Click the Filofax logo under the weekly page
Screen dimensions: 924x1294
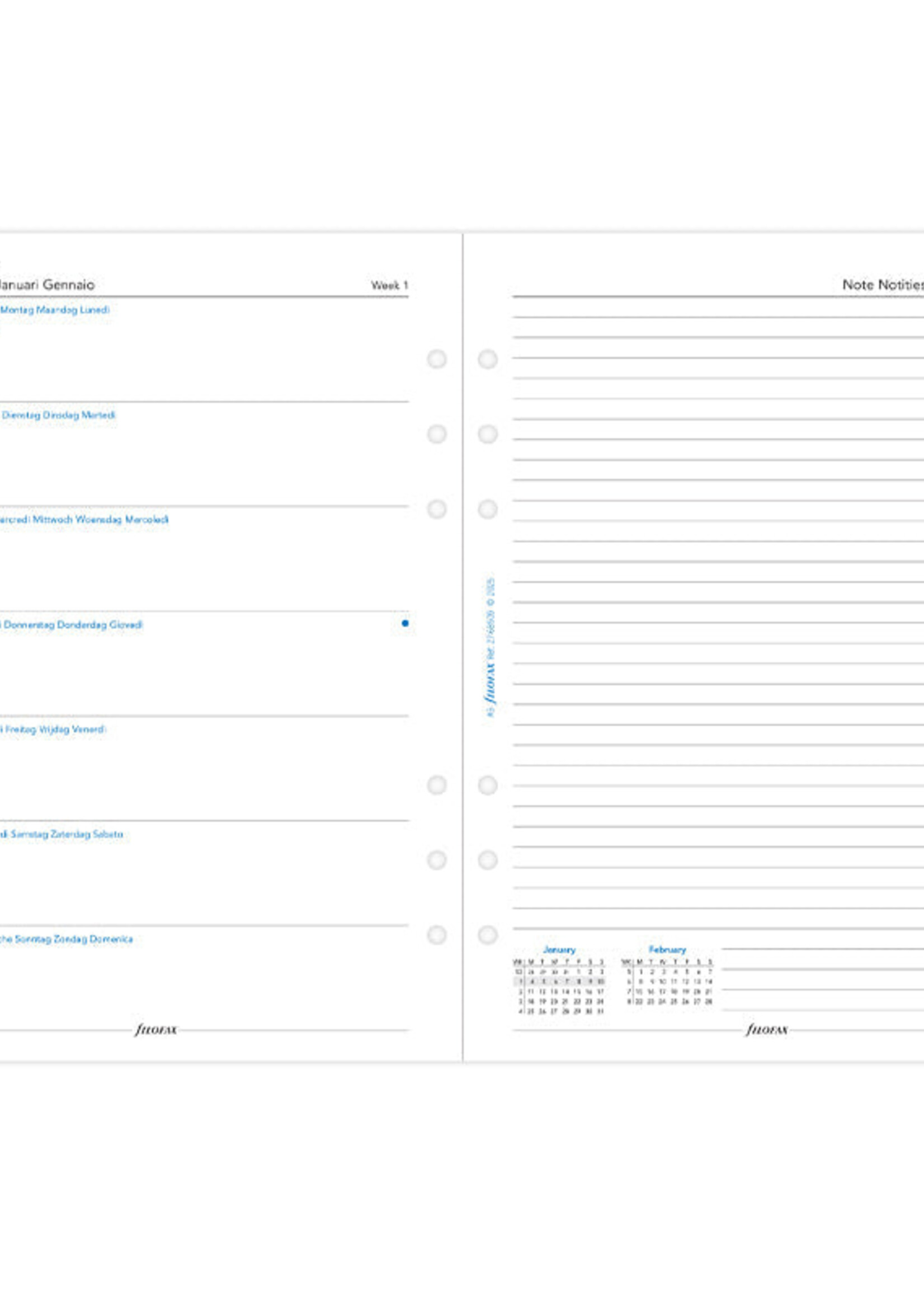point(156,1030)
